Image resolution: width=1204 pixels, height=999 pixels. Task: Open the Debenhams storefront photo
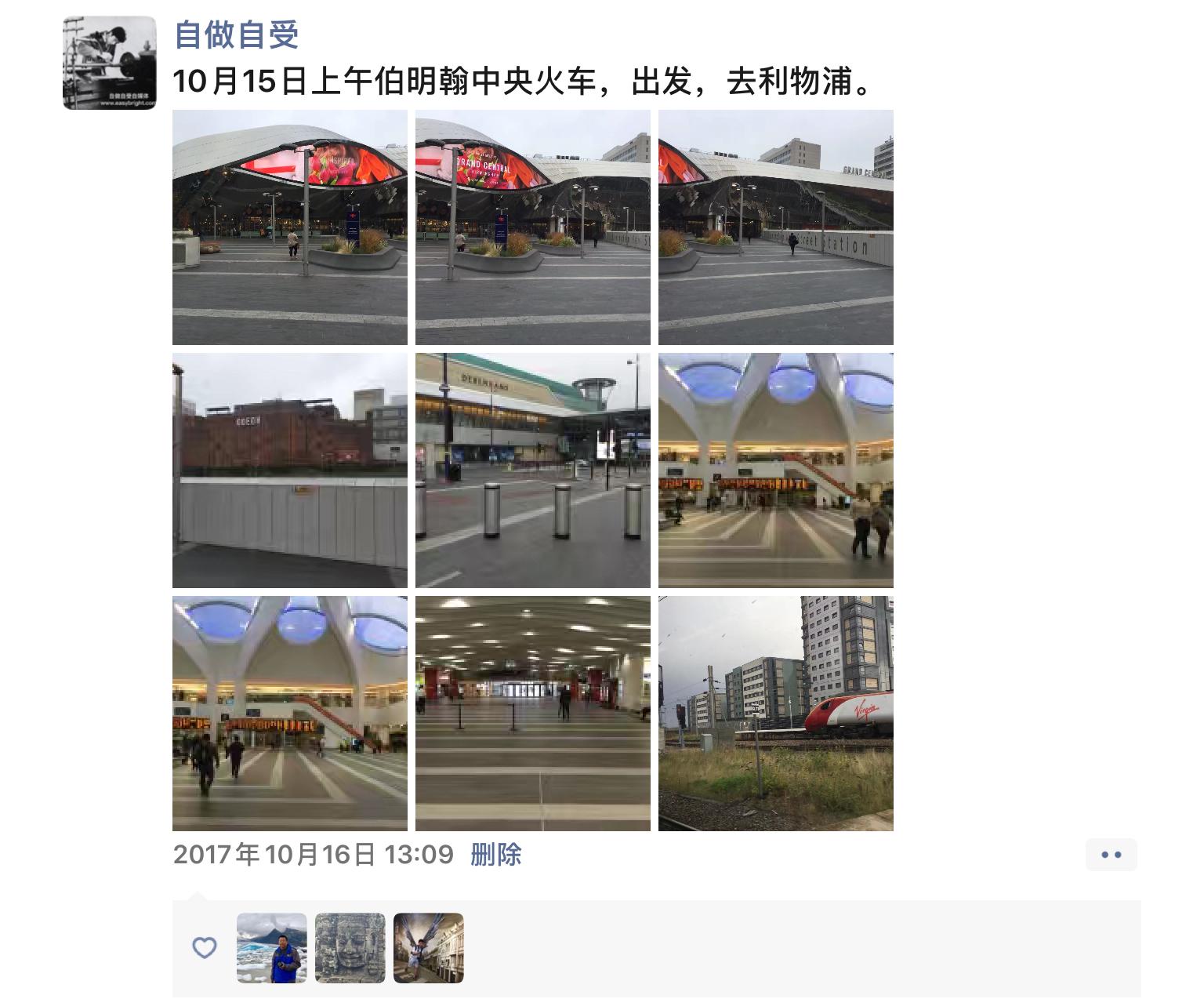click(533, 470)
